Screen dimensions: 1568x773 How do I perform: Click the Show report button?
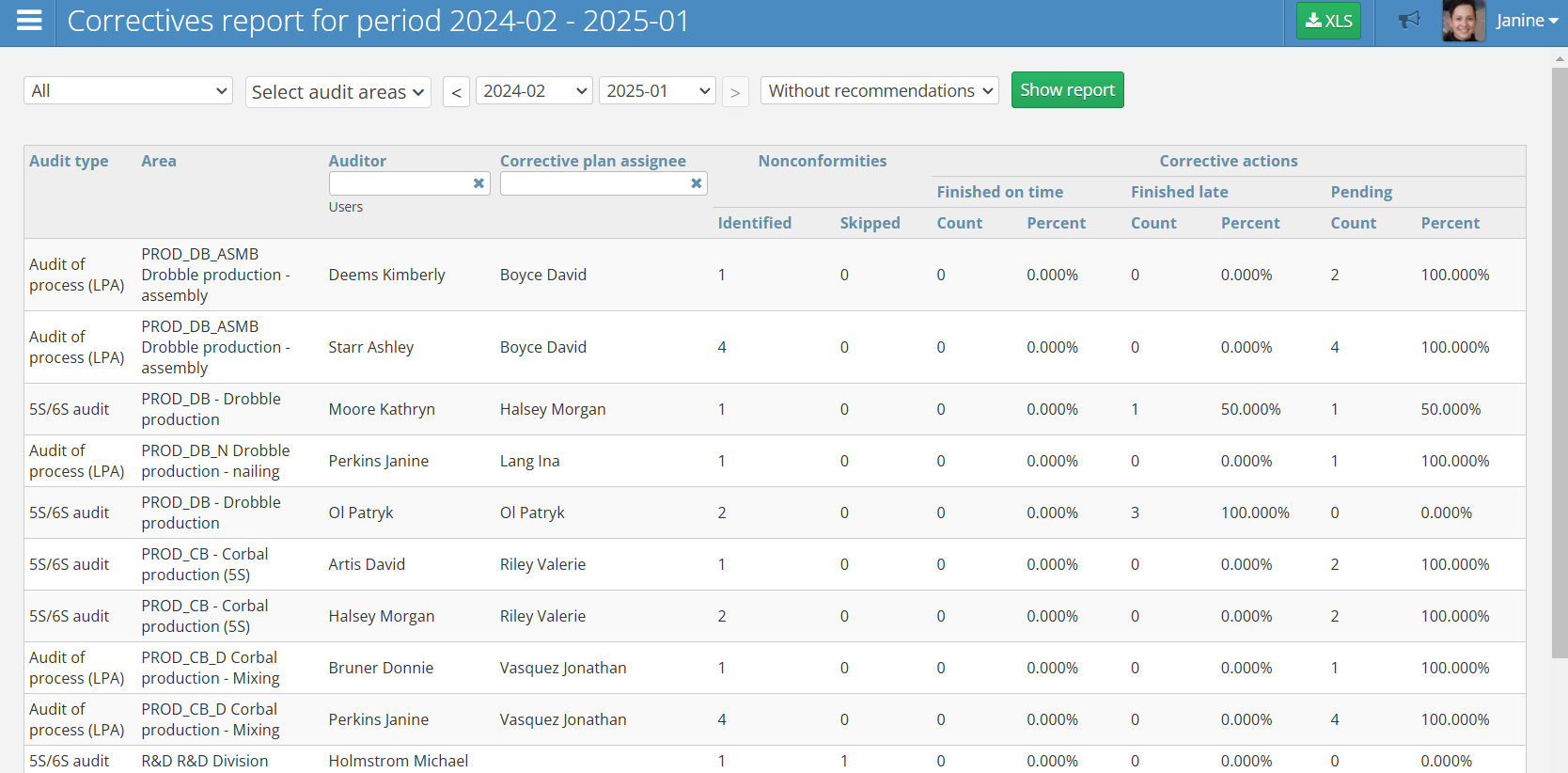pos(1067,90)
